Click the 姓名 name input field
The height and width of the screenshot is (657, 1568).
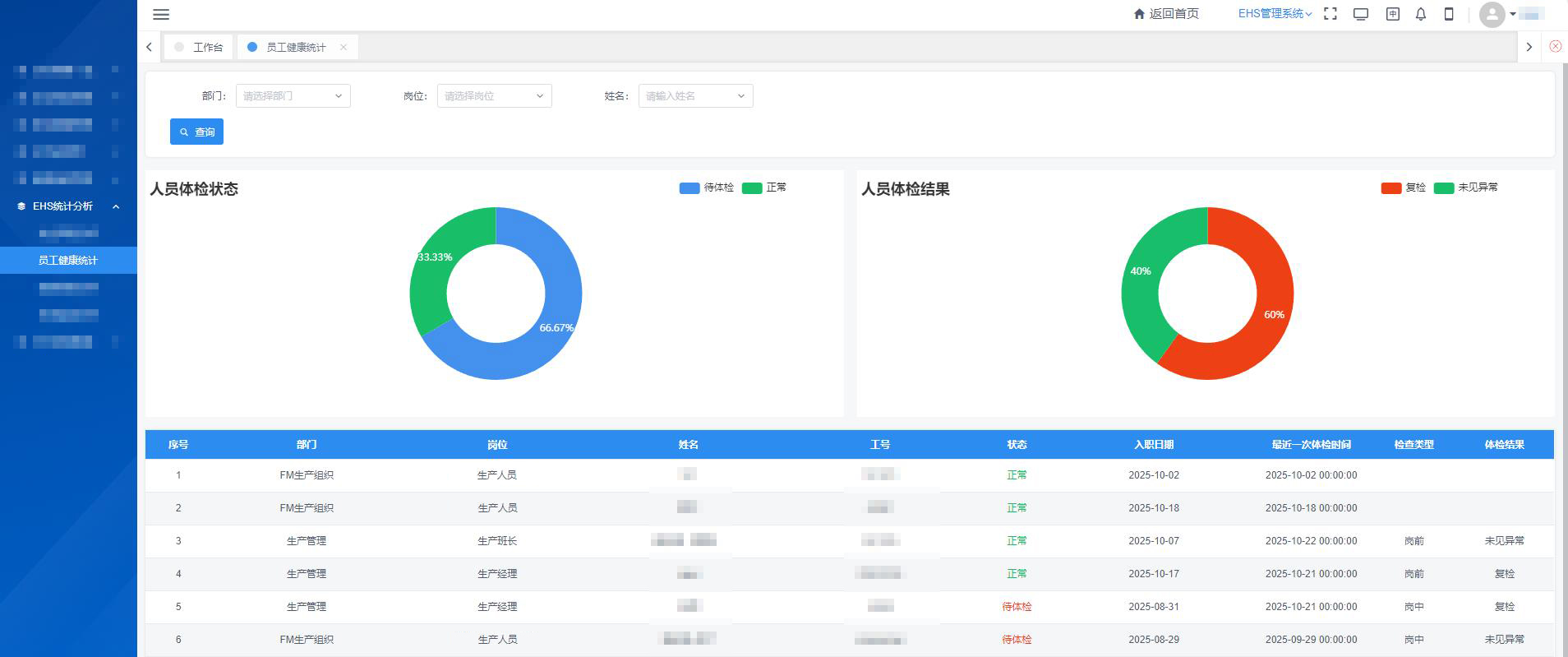pos(689,96)
